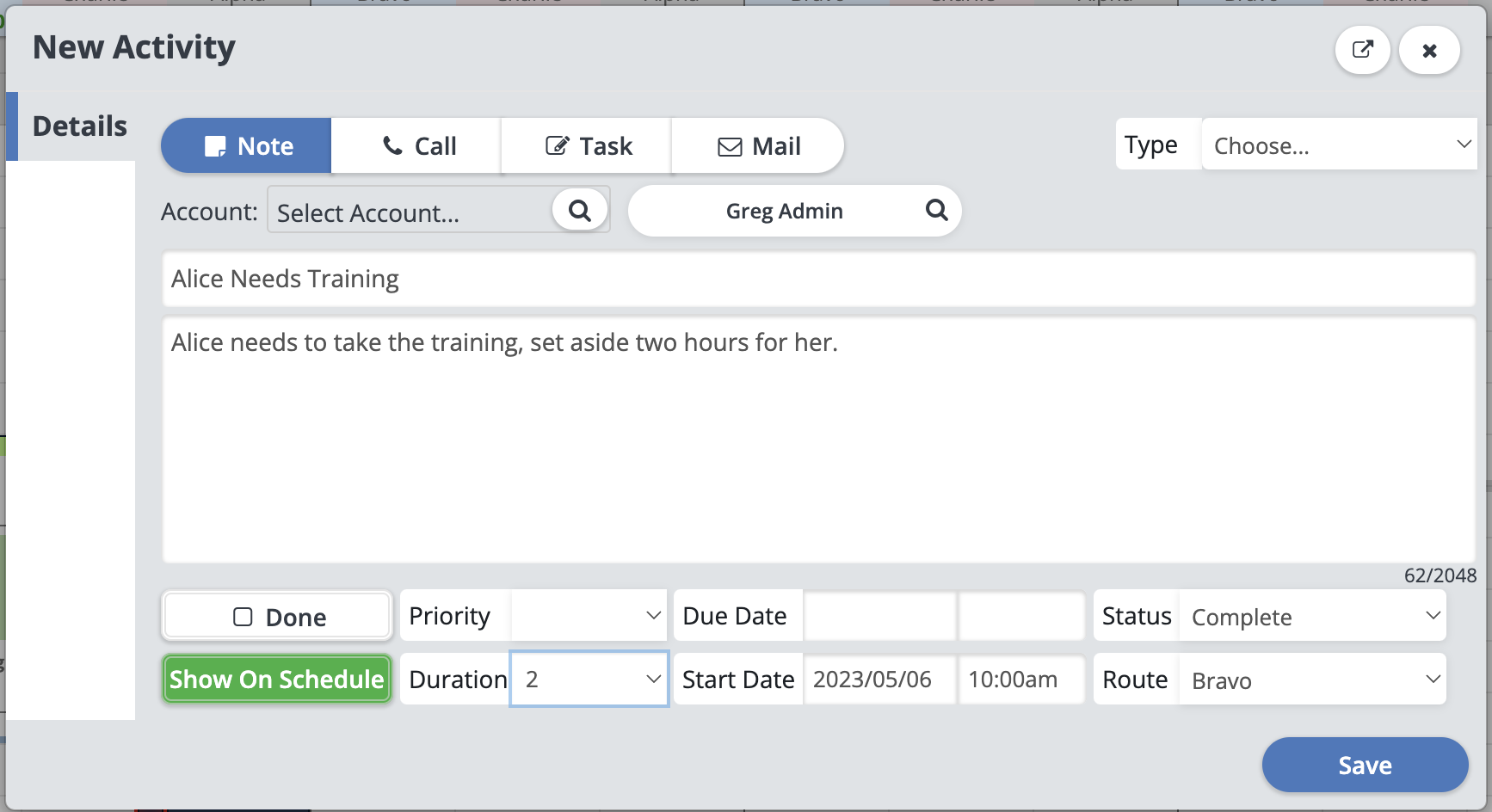Screen dimensions: 1492x812
Task: Check the Done checkbox
Action: click(x=244, y=617)
